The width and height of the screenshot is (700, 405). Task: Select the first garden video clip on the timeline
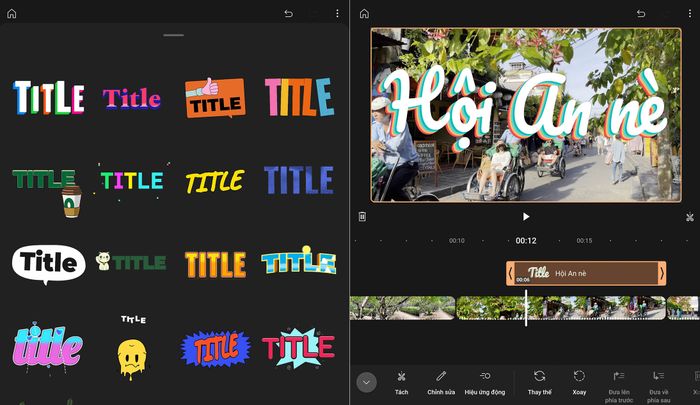[x=402, y=308]
